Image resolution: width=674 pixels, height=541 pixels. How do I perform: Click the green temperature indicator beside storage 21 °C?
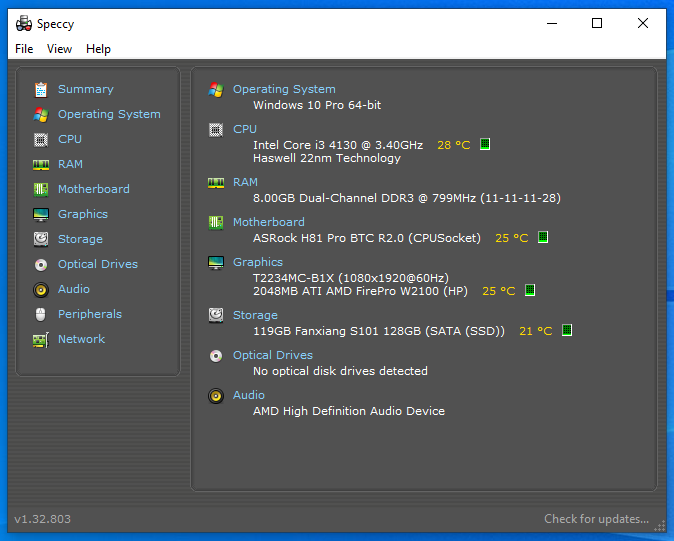pyautogui.click(x=567, y=330)
